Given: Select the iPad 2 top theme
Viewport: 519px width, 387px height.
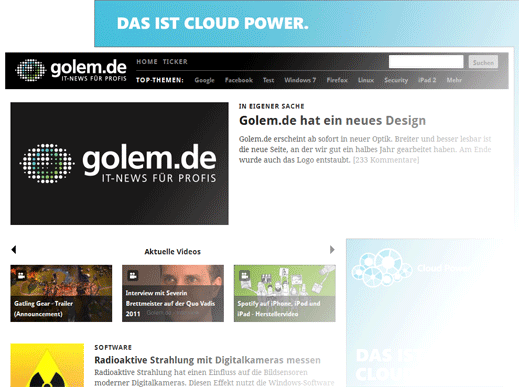Looking at the screenshot, I should (x=427, y=80).
